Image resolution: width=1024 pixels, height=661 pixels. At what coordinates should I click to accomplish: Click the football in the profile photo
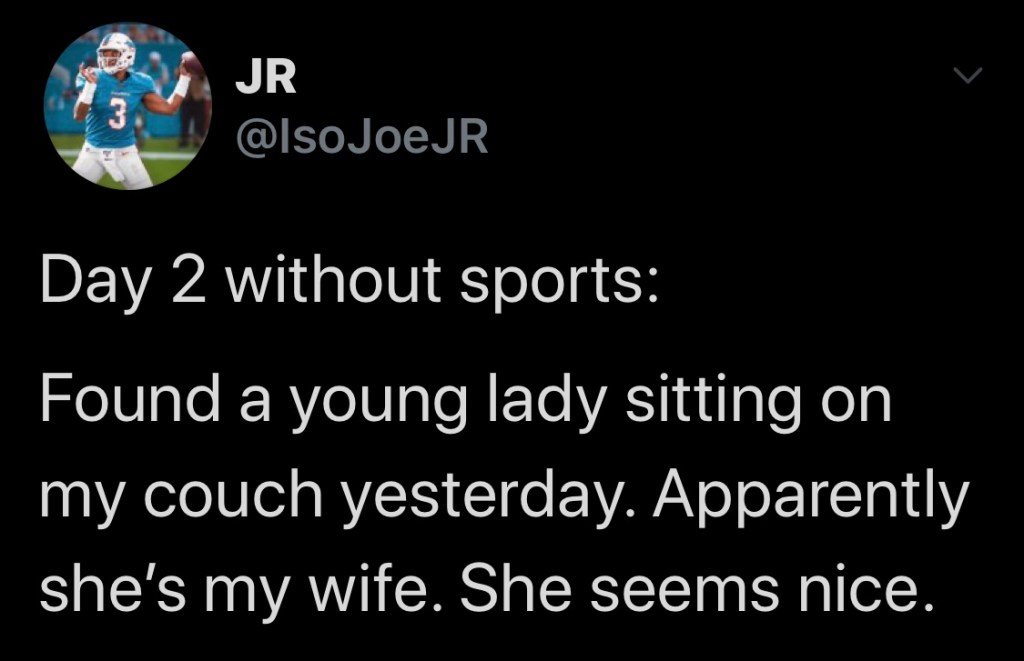(x=190, y=64)
